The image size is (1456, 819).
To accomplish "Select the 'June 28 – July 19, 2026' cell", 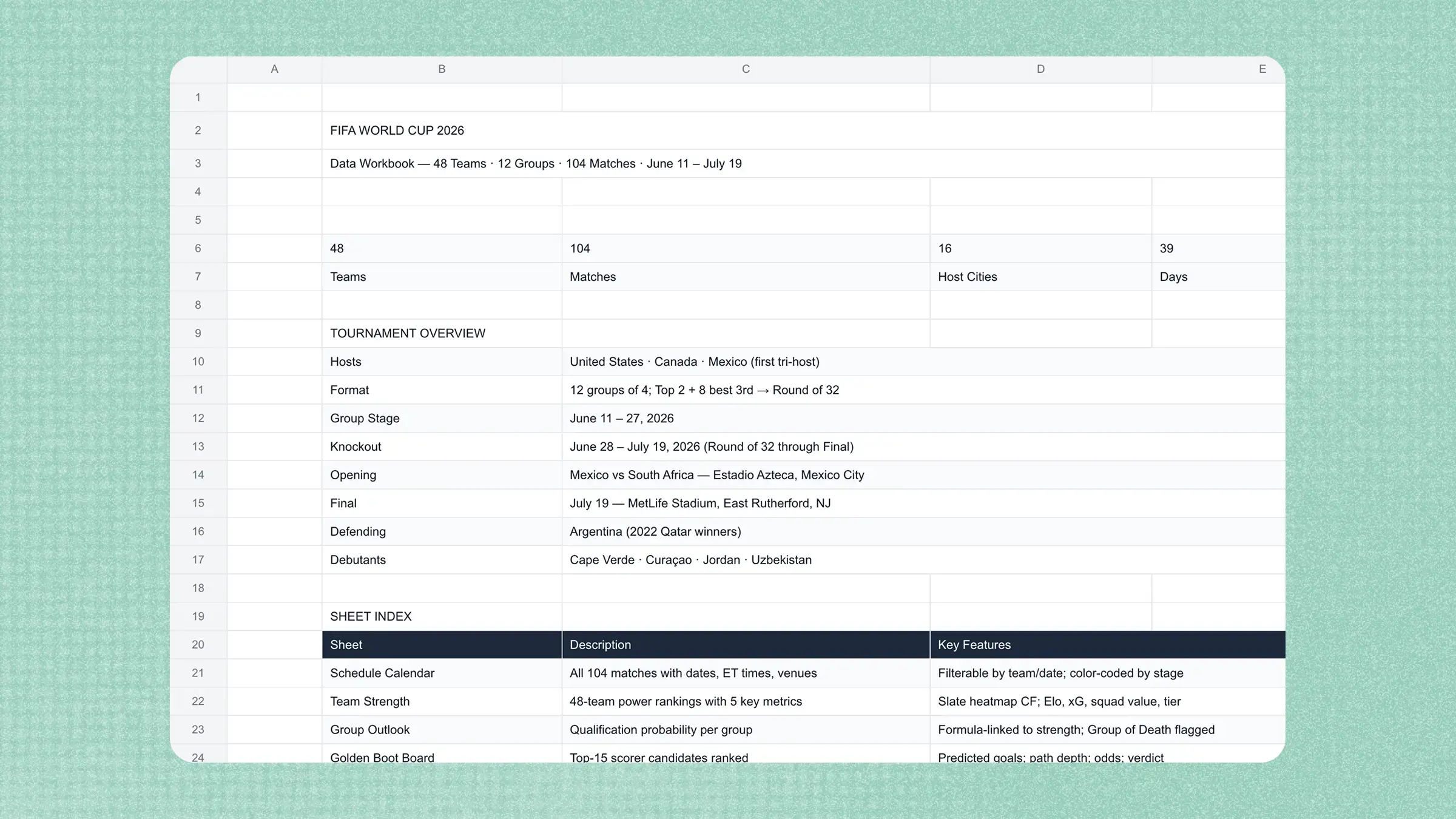I will coord(923,447).
